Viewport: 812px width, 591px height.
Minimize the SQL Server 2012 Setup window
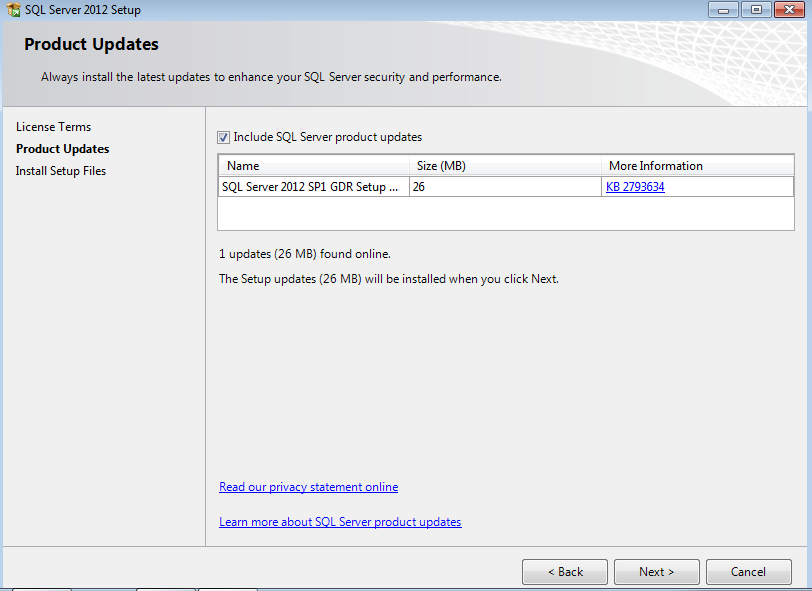(x=724, y=10)
